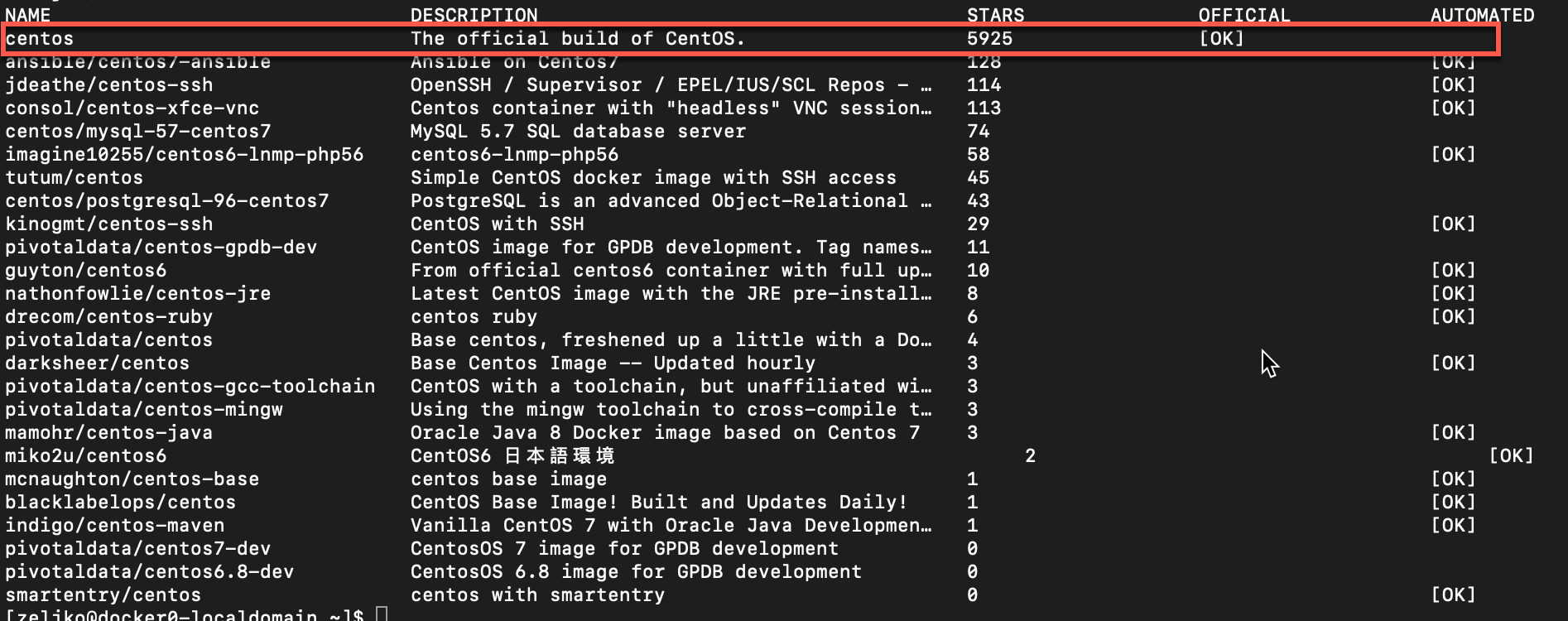Click the official [OK] marker for centos

coord(1222,39)
